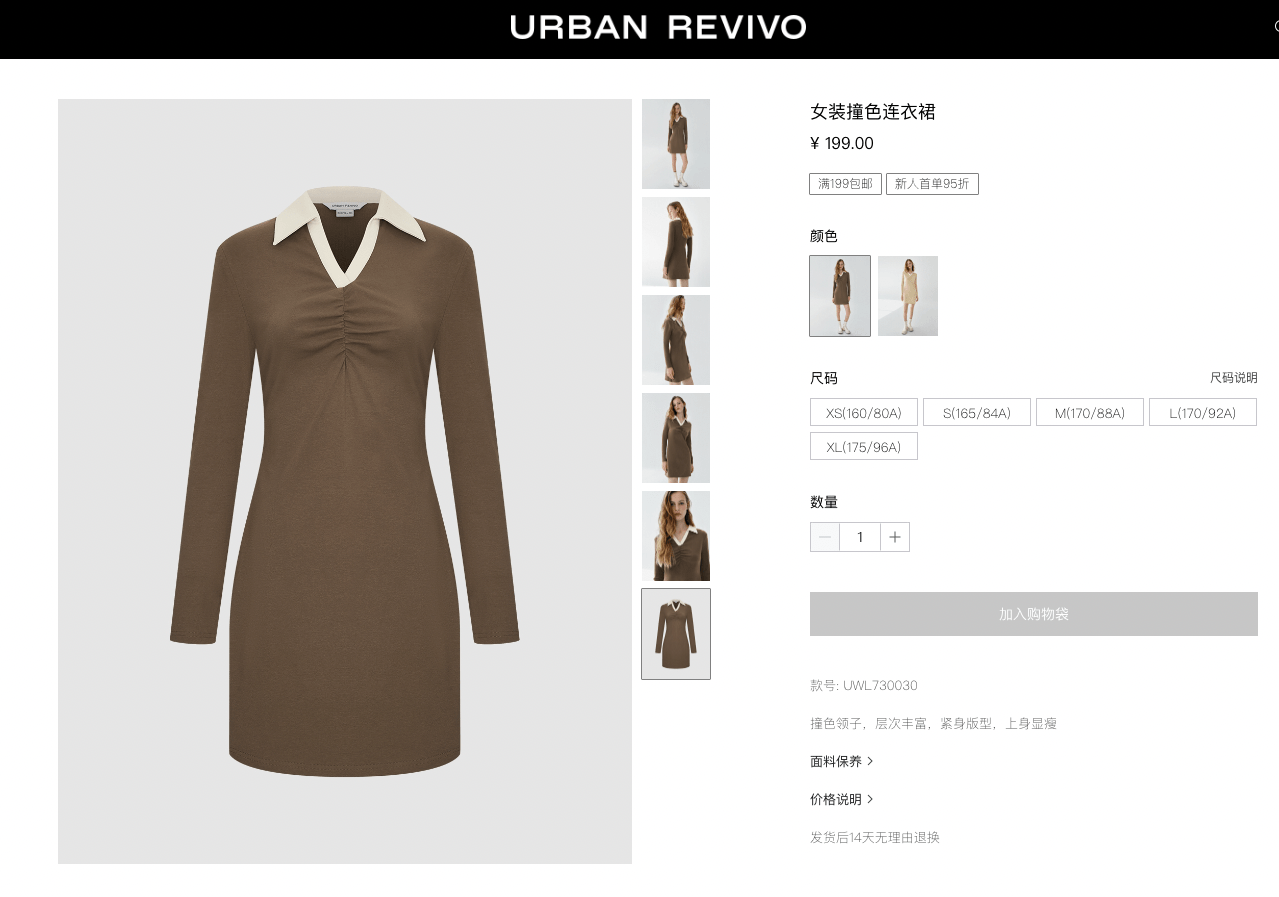
Task: Choose size XS(160/80A)
Action: (x=864, y=412)
